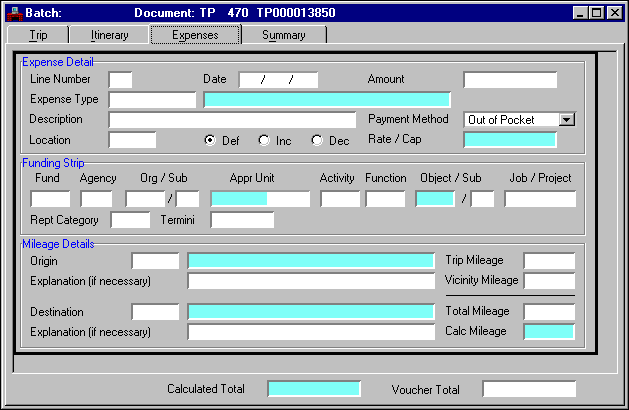Viewport: 629px width, 410px height.
Task: Click the Origin code input field
Action: coord(155,261)
